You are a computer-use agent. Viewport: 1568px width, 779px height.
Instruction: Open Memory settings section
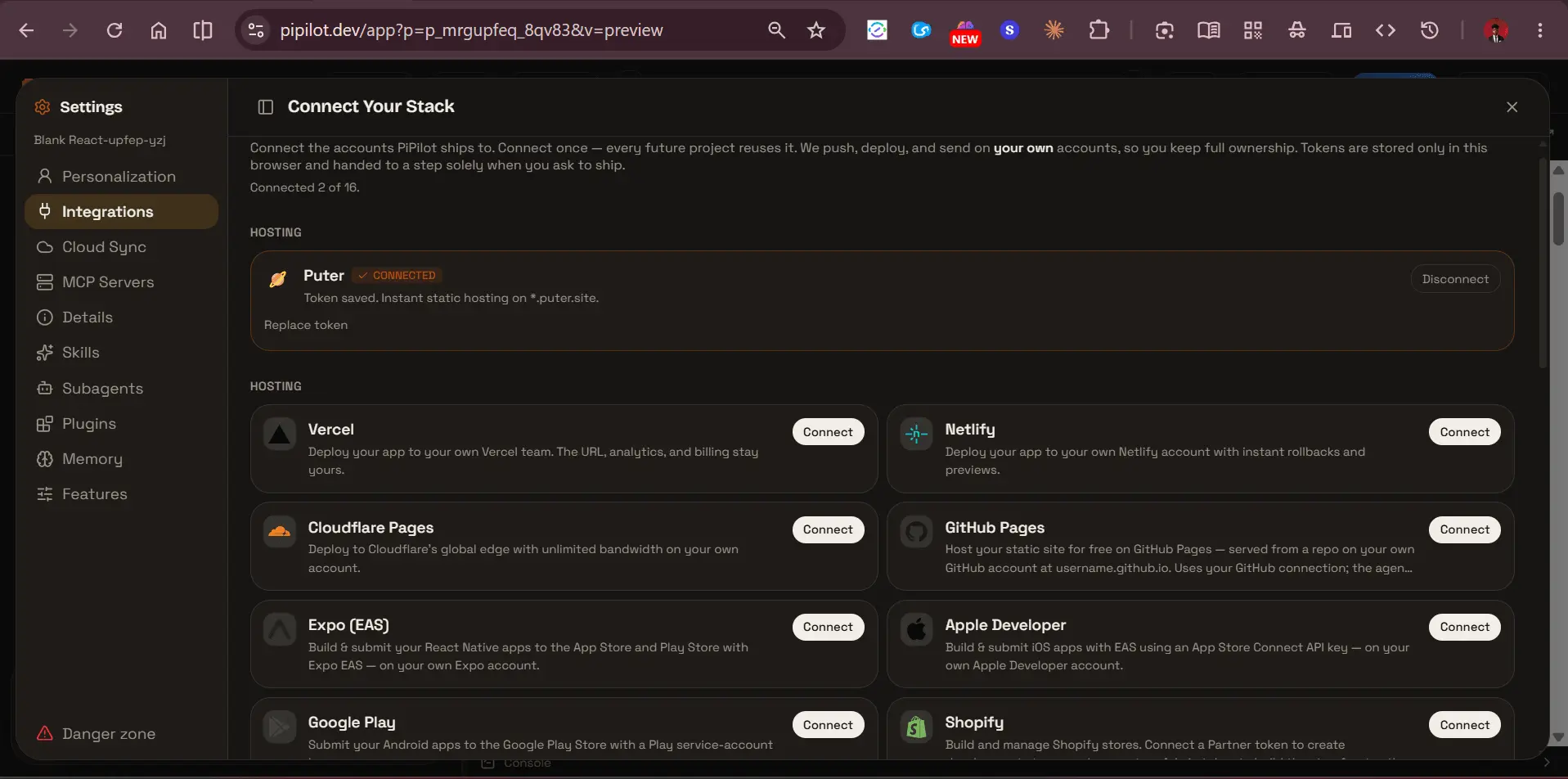tap(121, 459)
